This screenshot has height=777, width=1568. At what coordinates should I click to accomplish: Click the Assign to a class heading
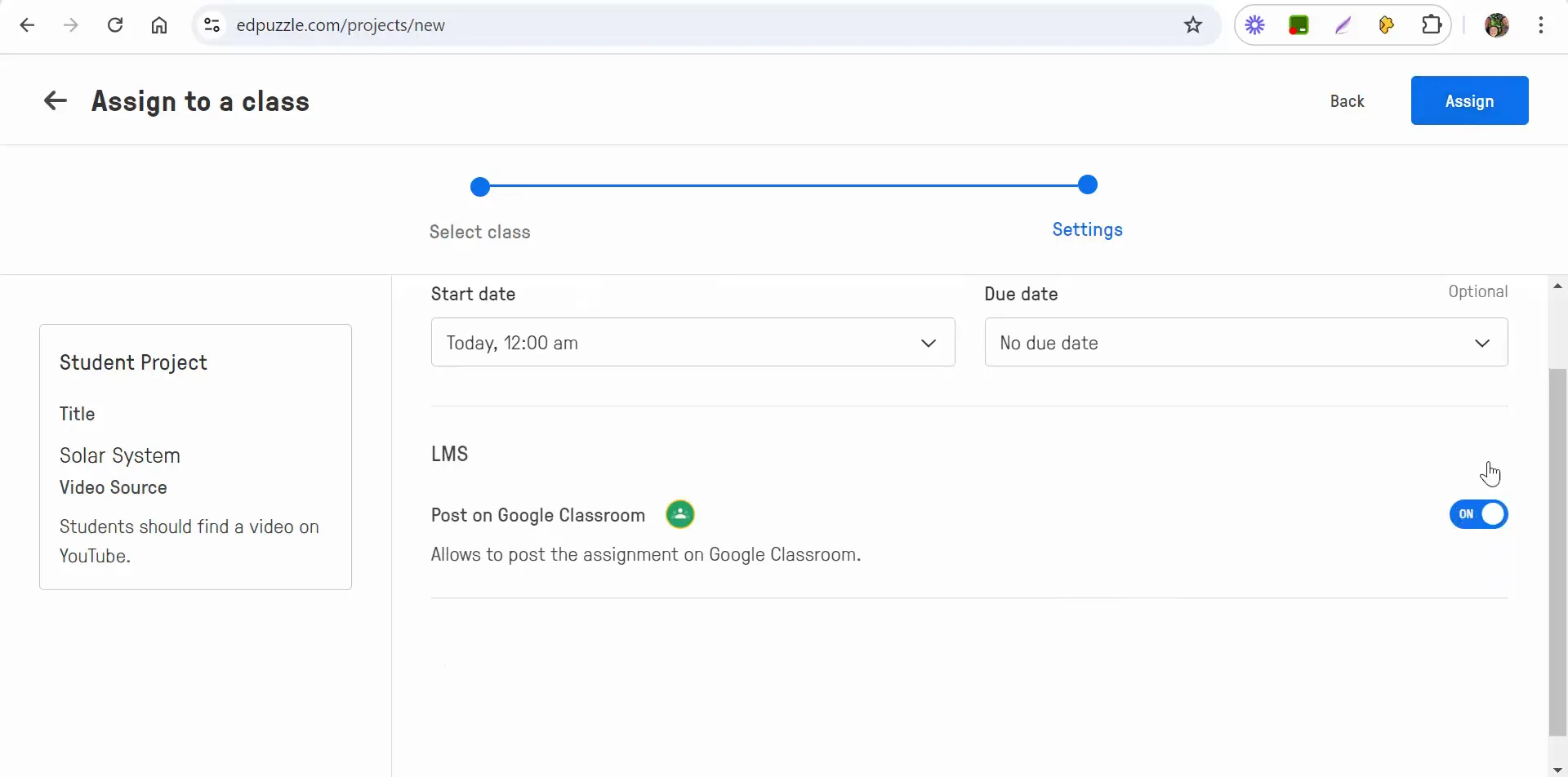201,101
